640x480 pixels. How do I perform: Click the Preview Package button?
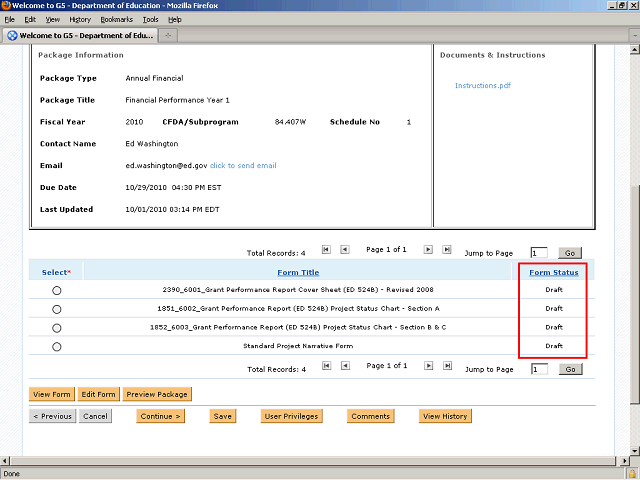tap(157, 394)
